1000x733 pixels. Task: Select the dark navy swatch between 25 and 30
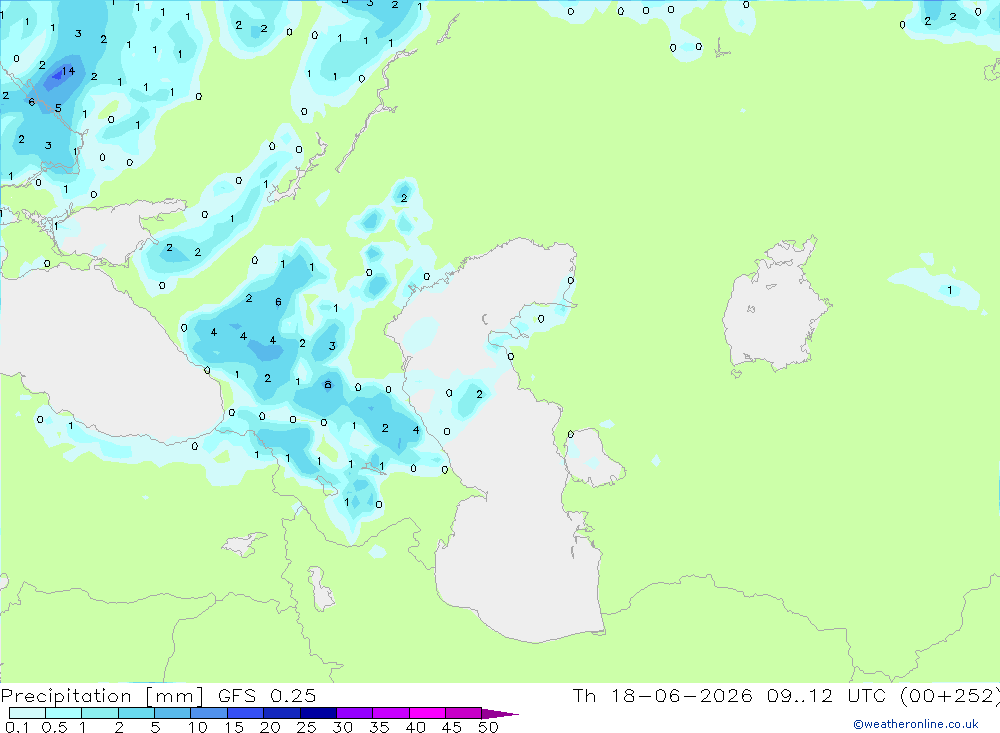coord(318,713)
